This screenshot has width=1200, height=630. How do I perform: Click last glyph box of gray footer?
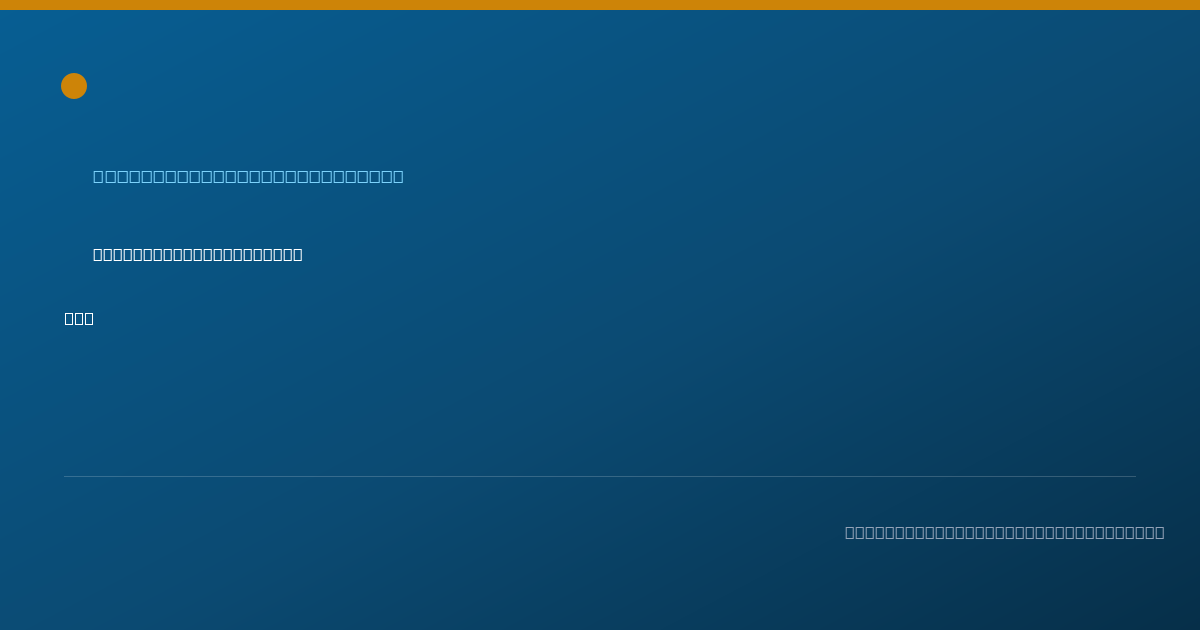pos(1159,532)
